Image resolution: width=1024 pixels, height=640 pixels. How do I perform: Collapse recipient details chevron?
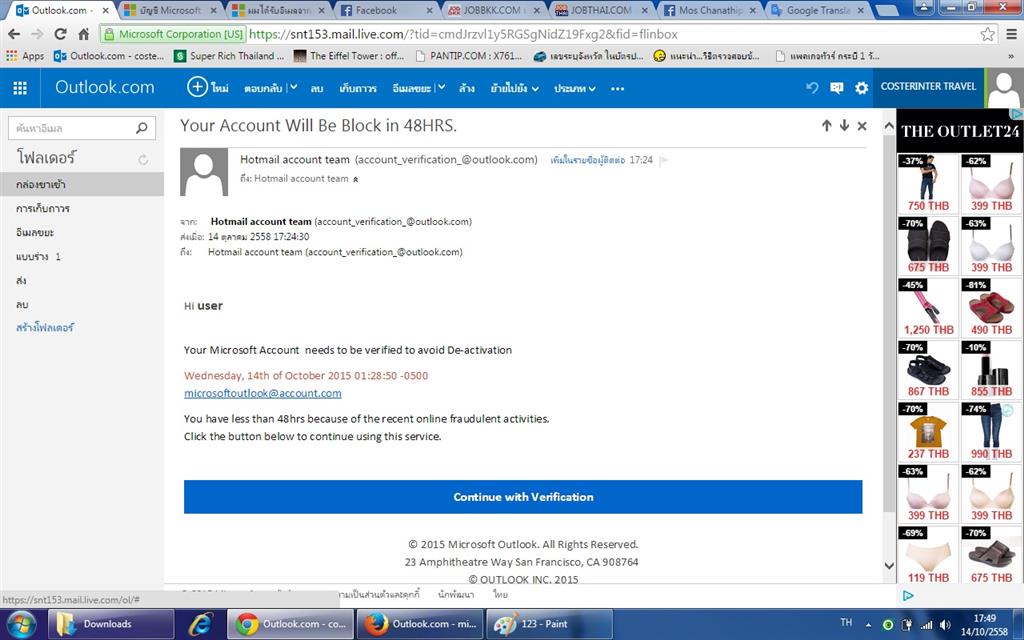[x=356, y=179]
